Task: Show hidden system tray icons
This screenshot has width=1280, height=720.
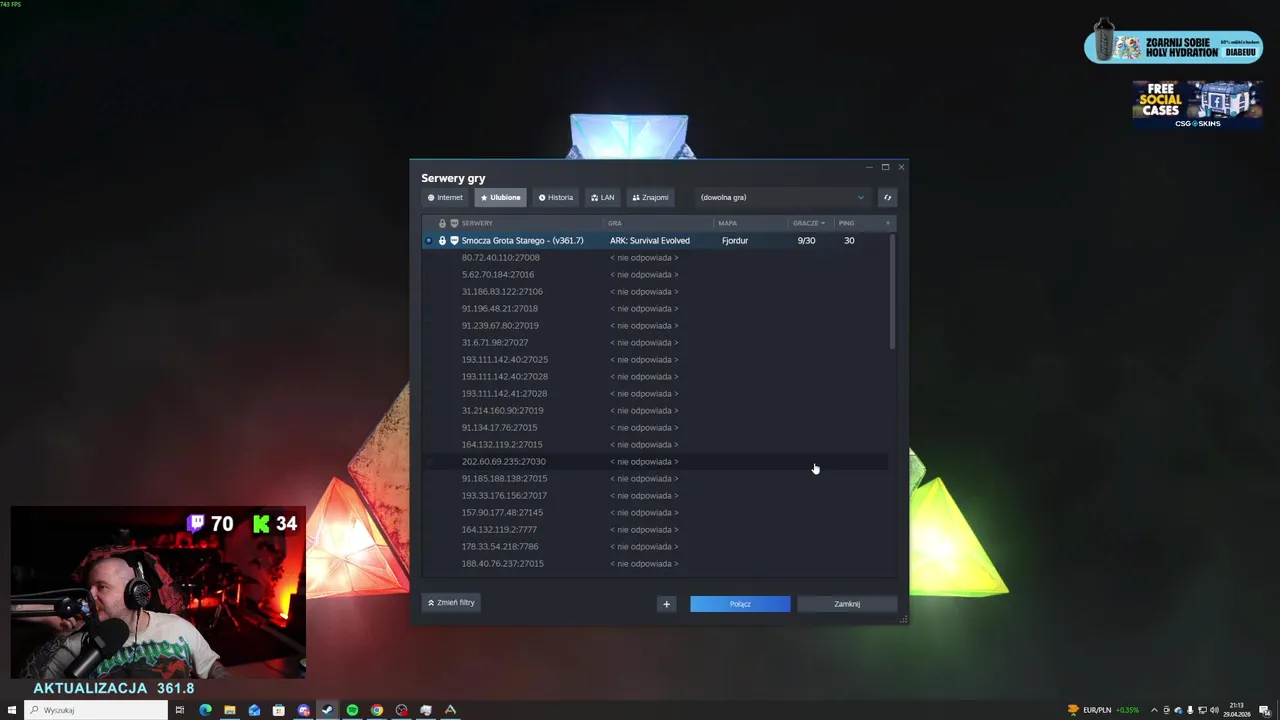Action: pos(1154,710)
